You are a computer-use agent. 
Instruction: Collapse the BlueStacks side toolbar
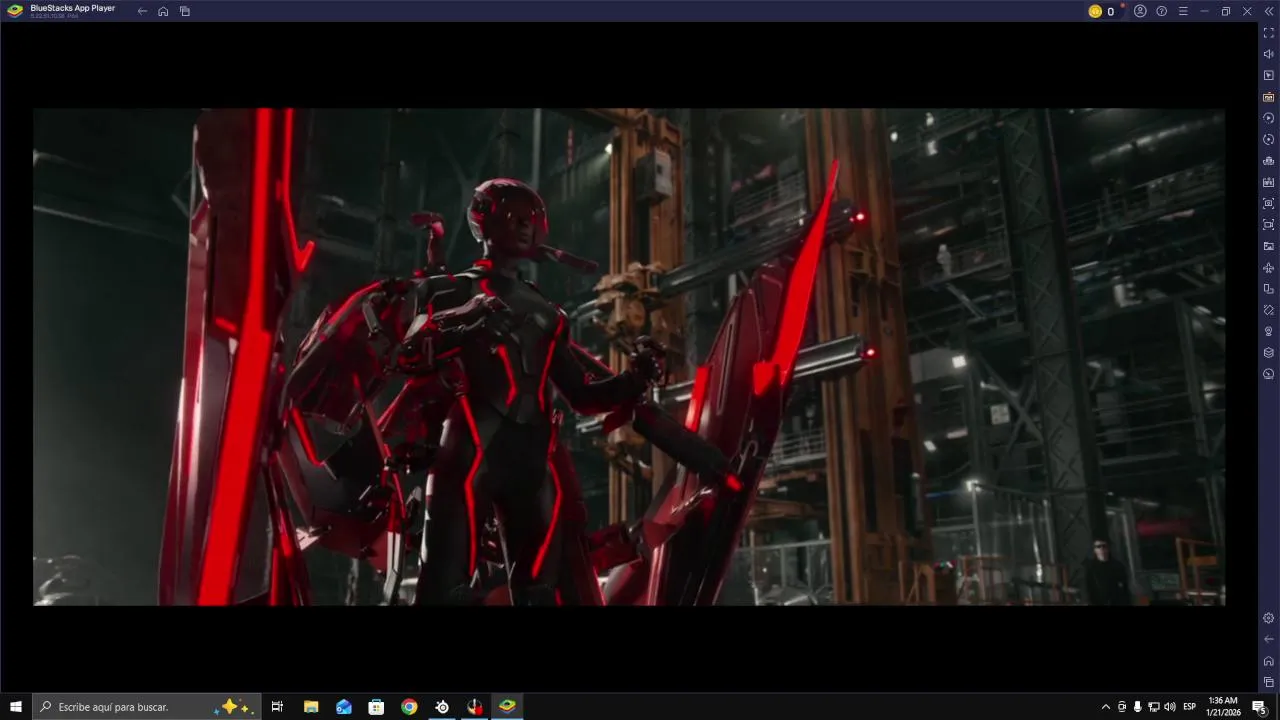(x=1269, y=11)
